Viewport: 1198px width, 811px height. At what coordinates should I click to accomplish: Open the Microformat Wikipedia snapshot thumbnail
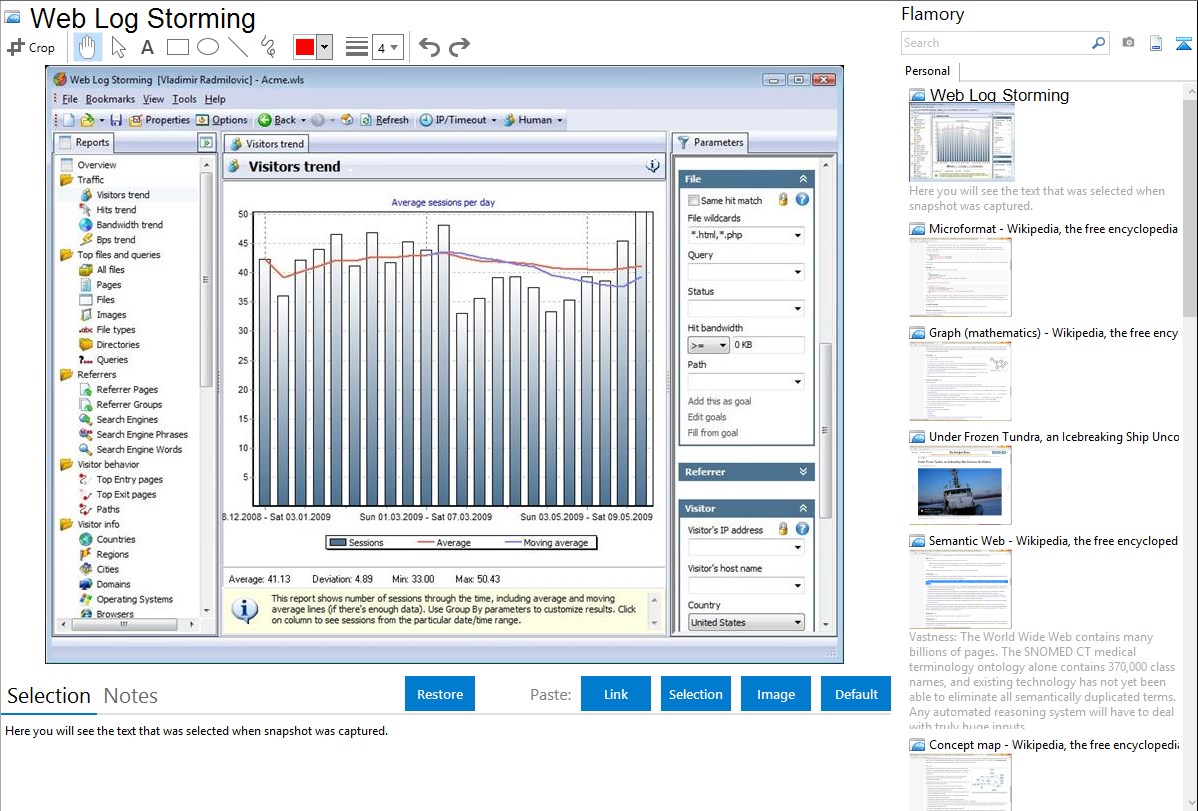pos(960,277)
